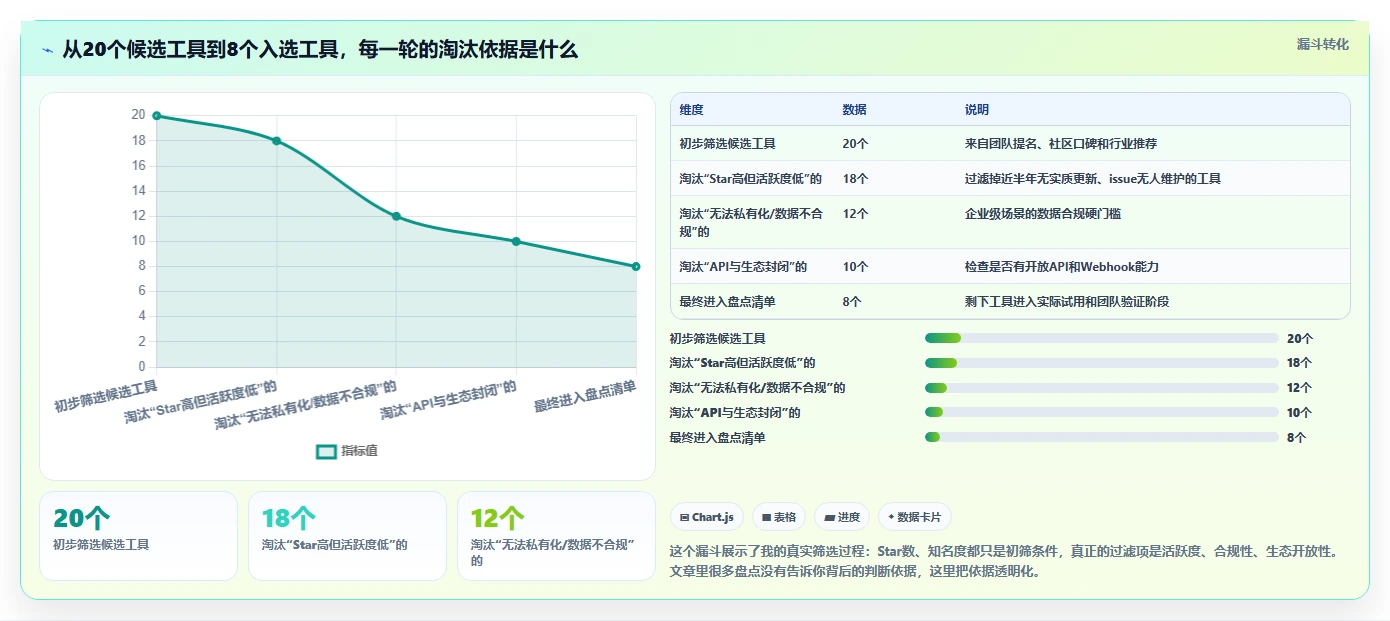This screenshot has height=621, width=1390.
Task: Click the progress bar for 初步筛选候选工具
Action: [x=1102, y=338]
